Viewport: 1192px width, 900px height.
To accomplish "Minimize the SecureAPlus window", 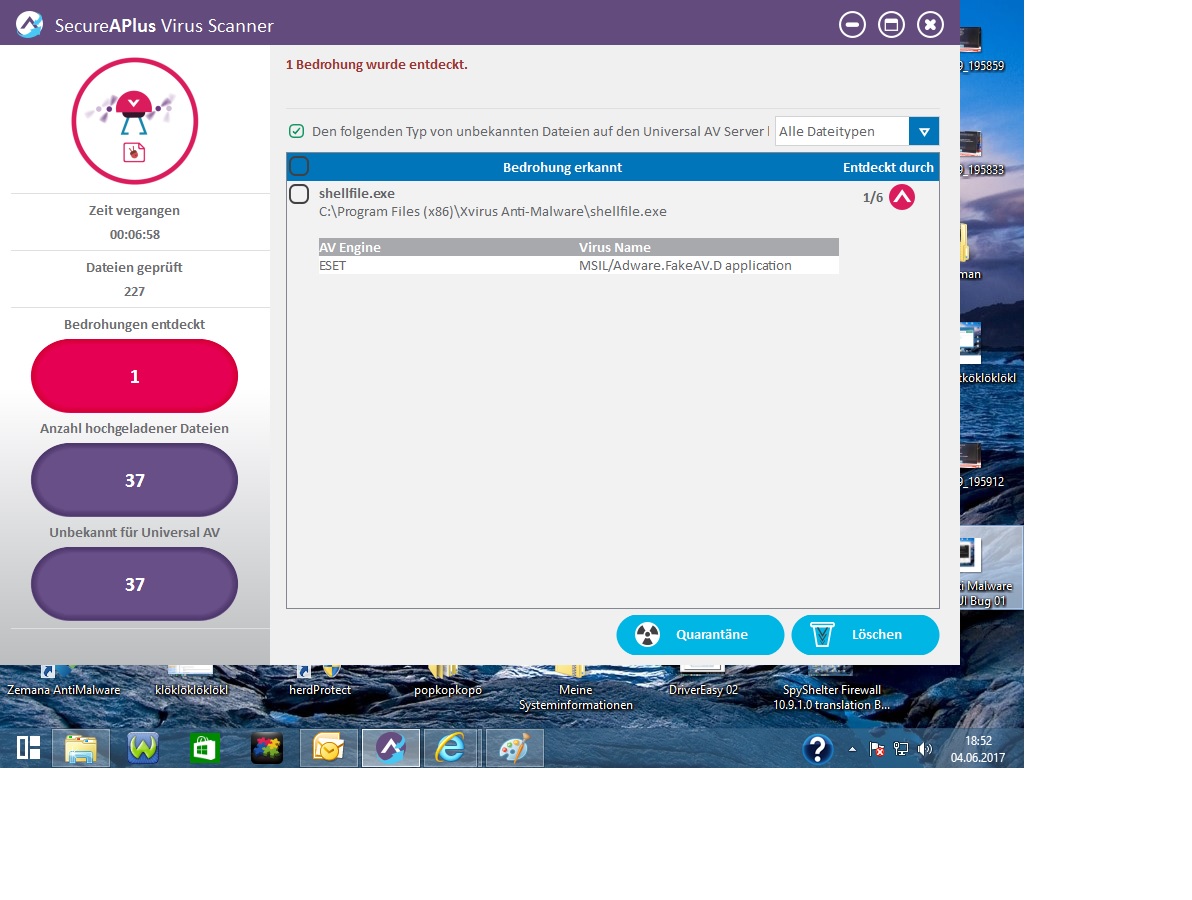I will [852, 25].
